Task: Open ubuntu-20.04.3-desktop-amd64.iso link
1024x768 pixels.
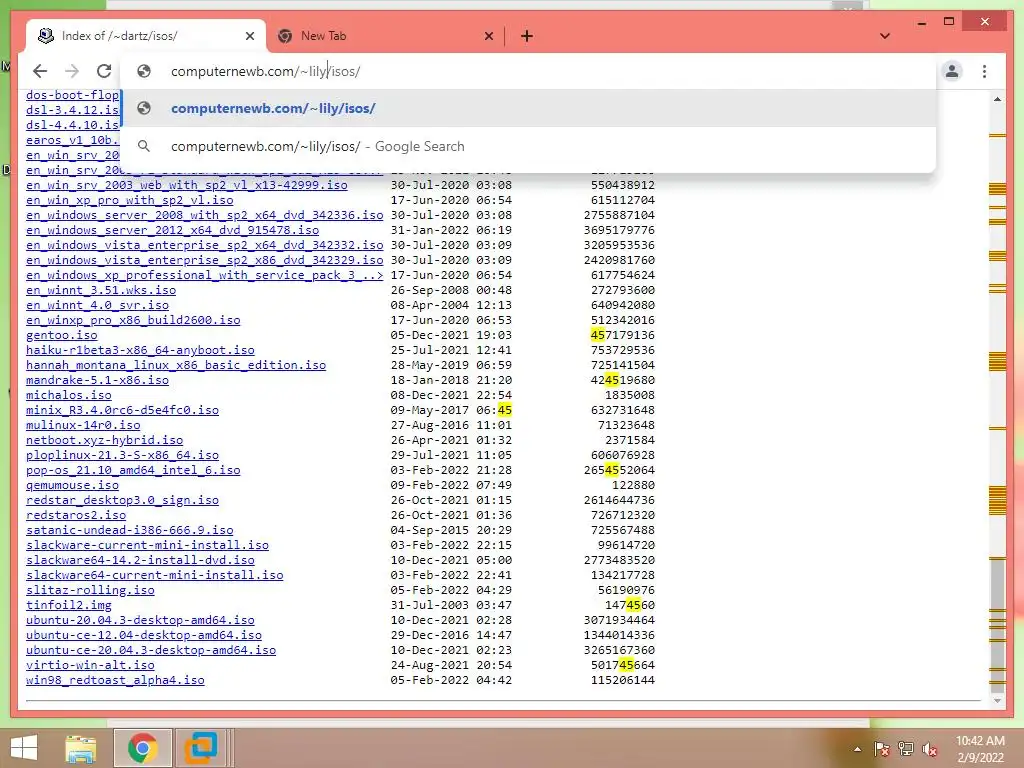Action: 140,620
